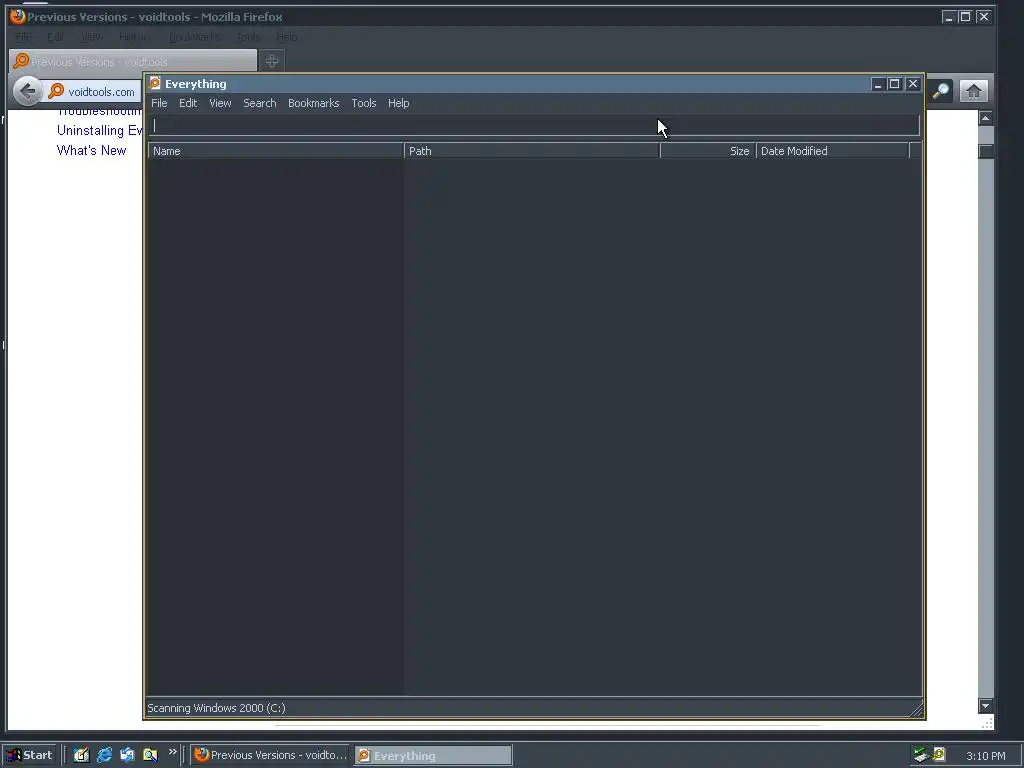Click the Everything title bar app icon

tap(155, 83)
